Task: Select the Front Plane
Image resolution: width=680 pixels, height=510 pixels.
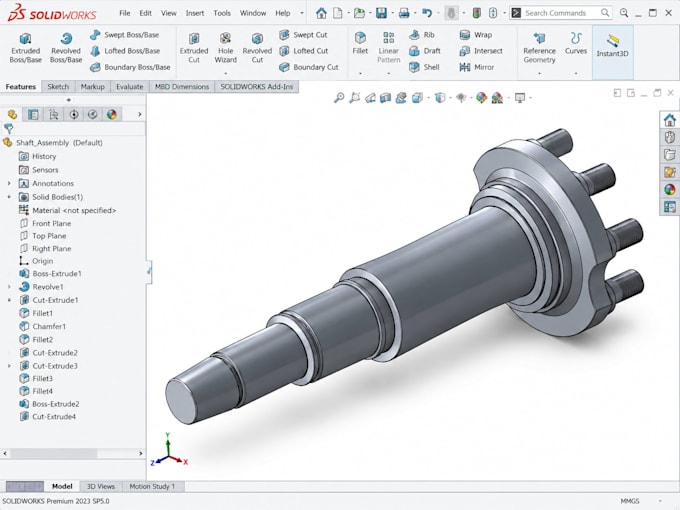Action: coord(45,223)
